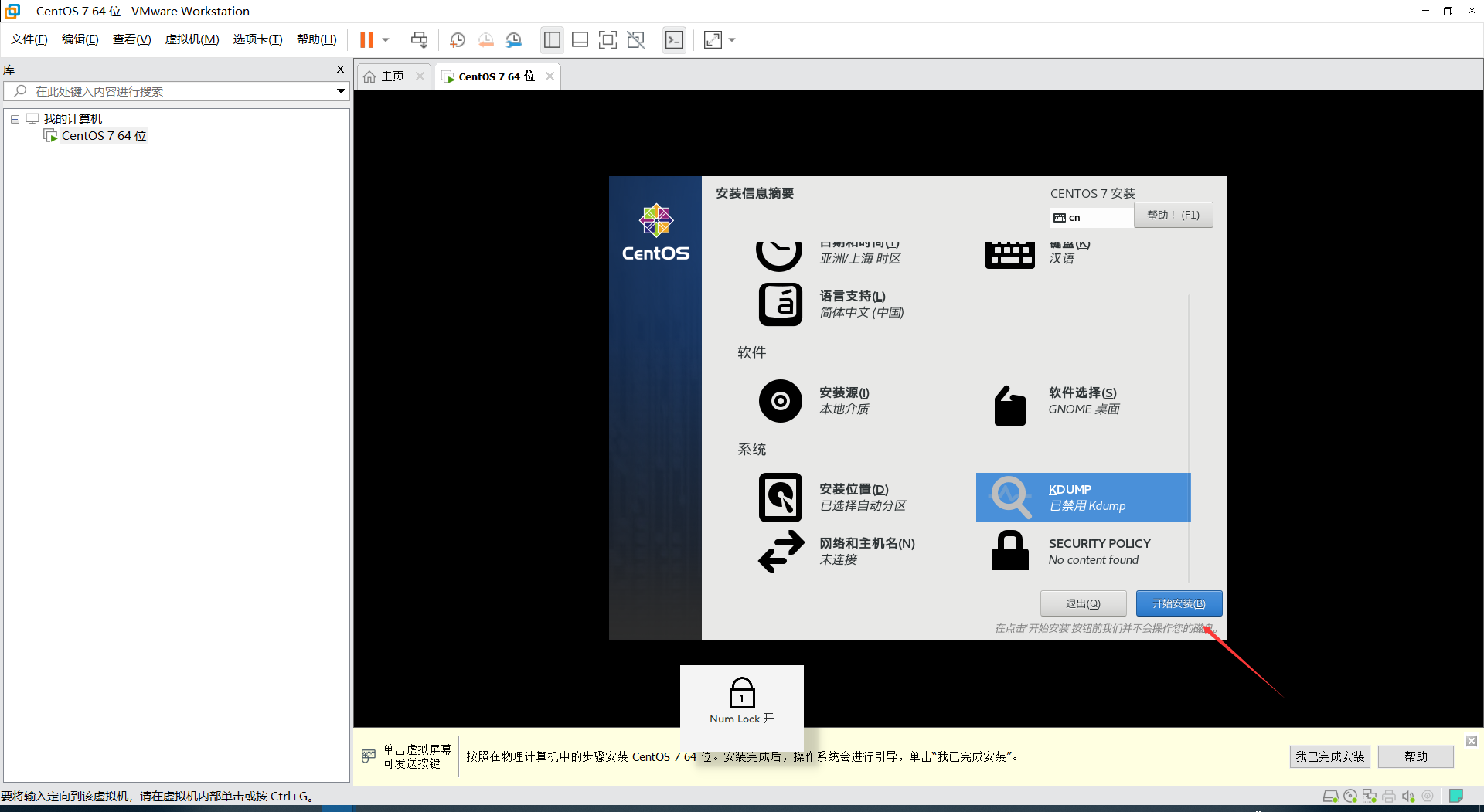Click 我已完成安装 button
The image size is (1484, 812).
click(x=1330, y=756)
